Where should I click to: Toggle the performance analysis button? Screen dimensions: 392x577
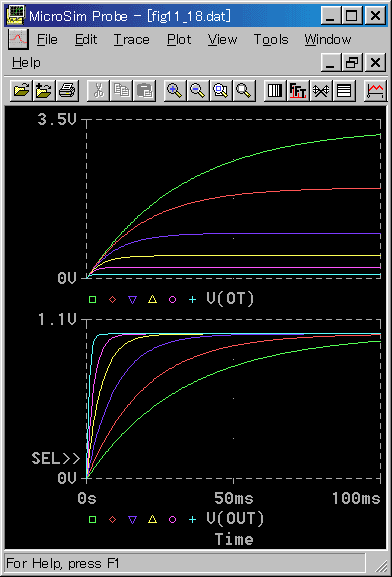(x=321, y=90)
